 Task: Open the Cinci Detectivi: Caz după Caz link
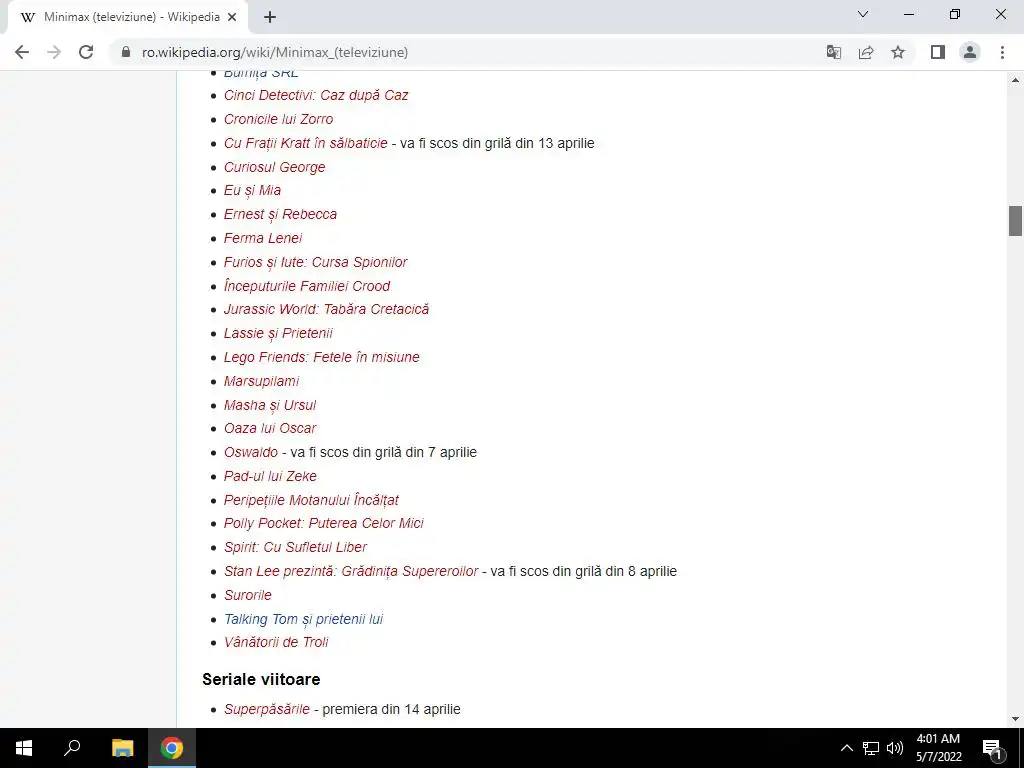pos(316,95)
